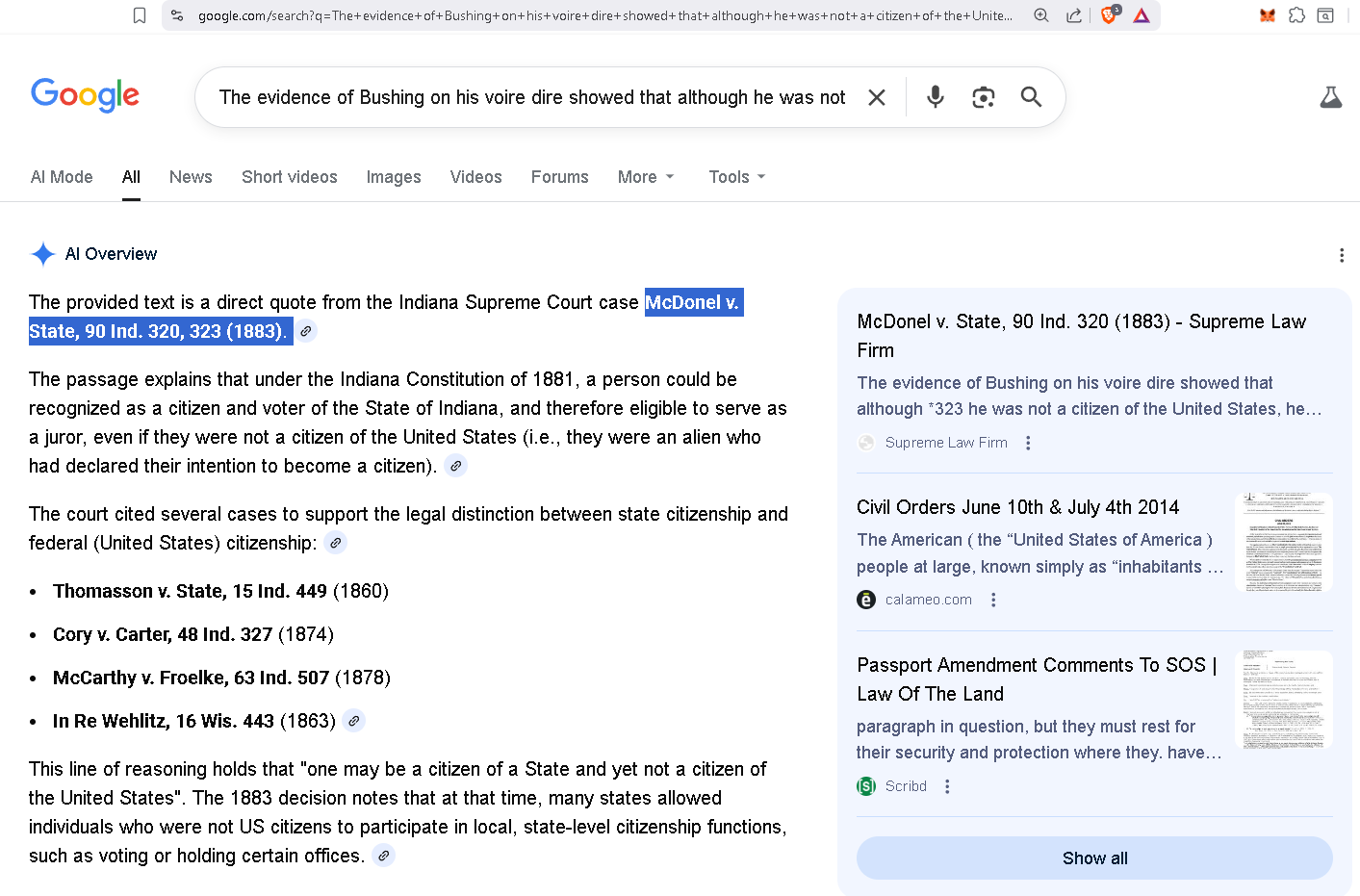Click the voice search microphone icon
The image size is (1360, 896).
click(935, 97)
